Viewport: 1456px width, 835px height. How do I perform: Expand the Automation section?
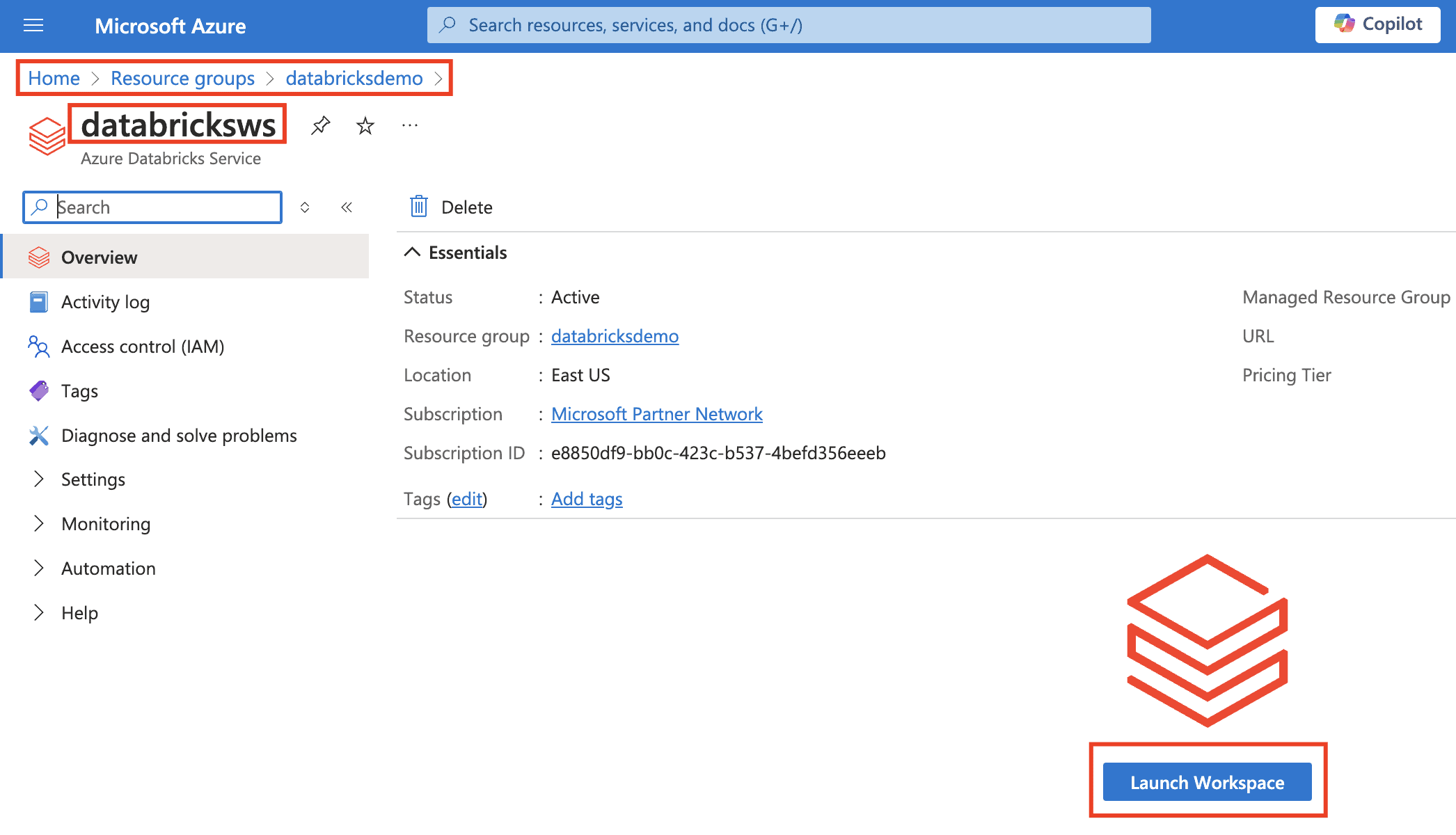(x=108, y=568)
